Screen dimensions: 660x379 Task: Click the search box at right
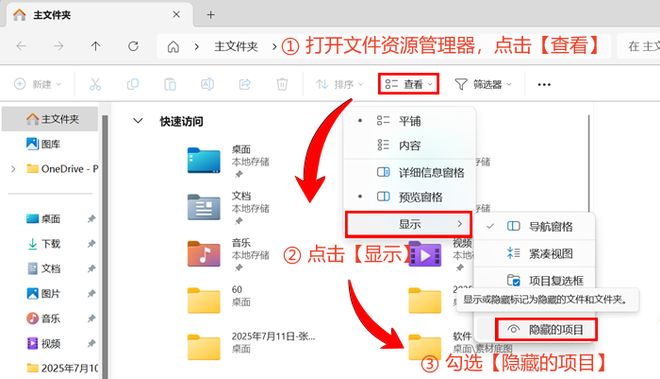[639, 46]
